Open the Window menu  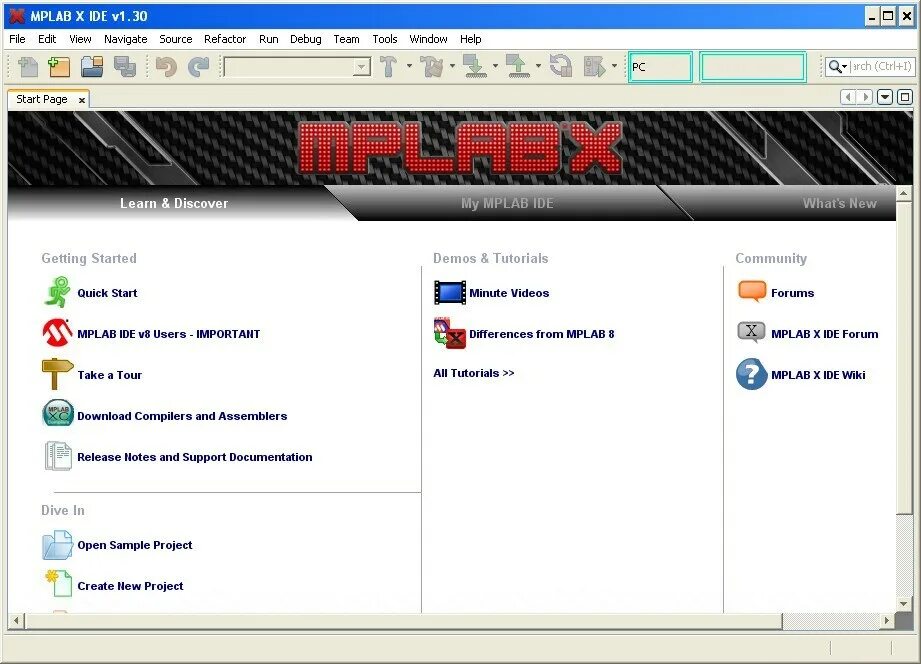428,39
